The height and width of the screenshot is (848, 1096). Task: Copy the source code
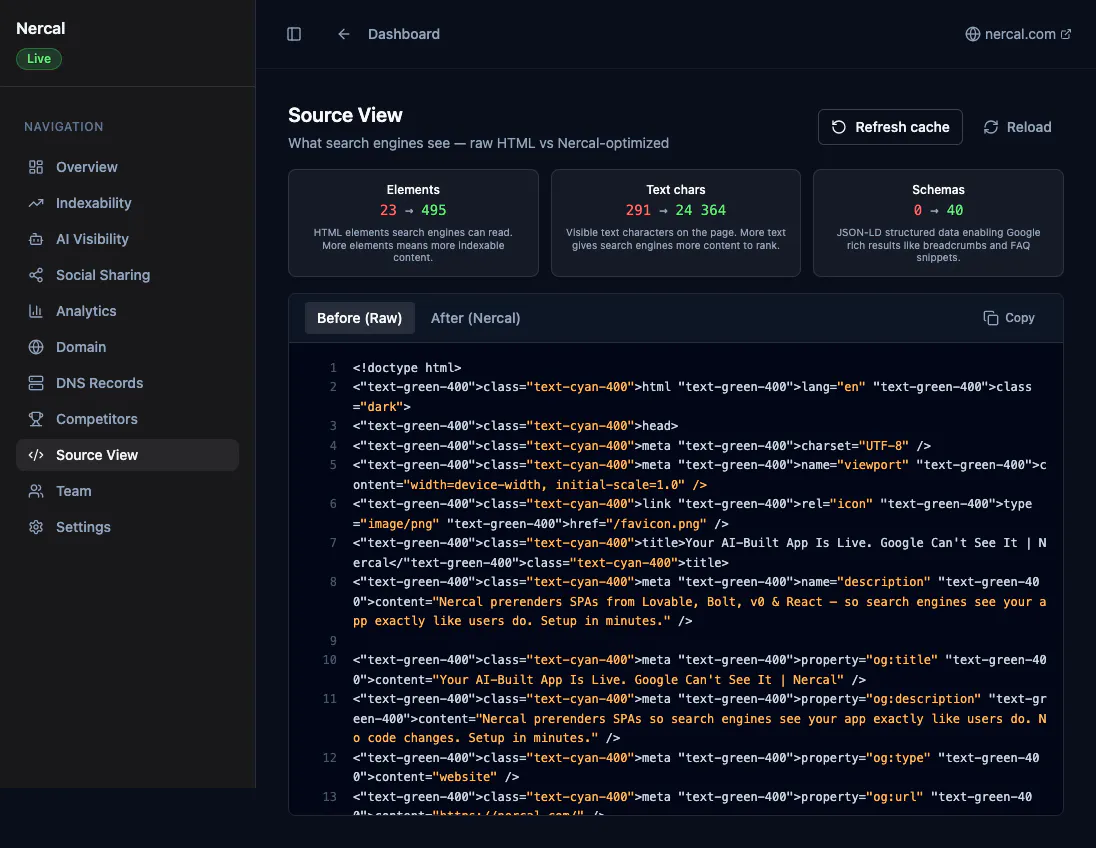(1009, 318)
